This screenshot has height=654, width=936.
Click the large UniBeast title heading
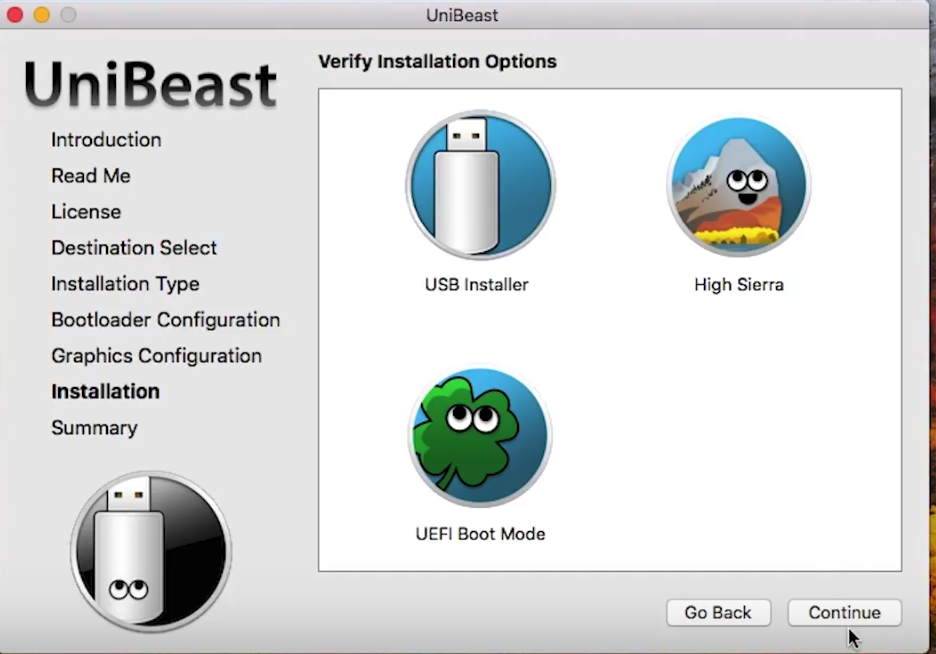(150, 85)
